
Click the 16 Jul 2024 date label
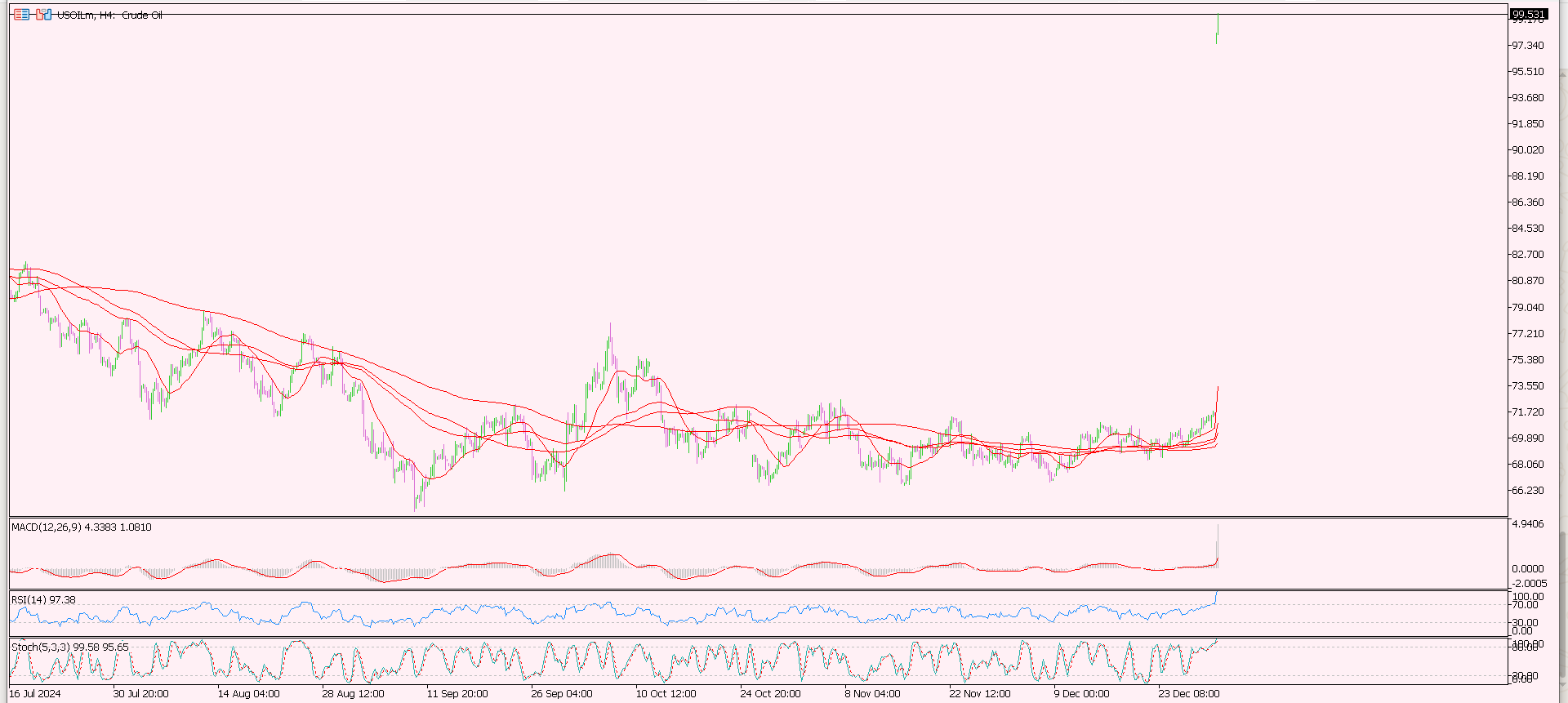35,694
